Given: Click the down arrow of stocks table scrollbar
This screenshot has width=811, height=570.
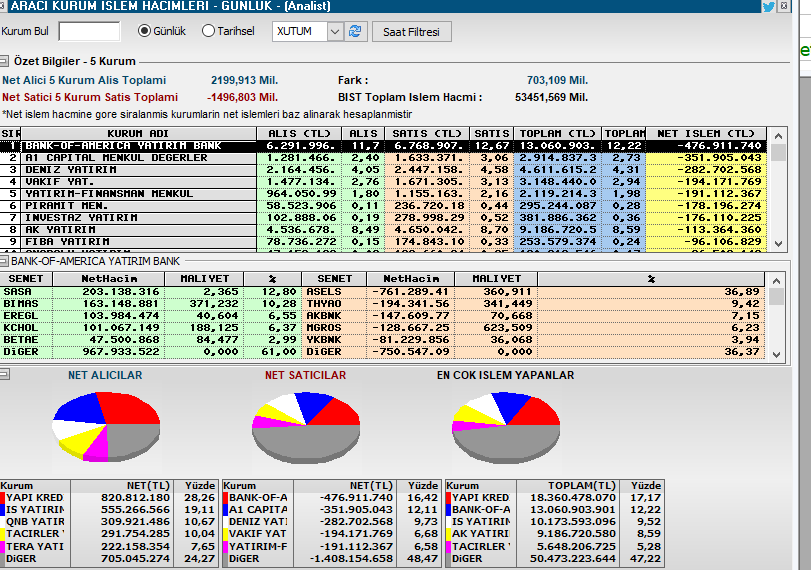Looking at the screenshot, I should 776,354.
